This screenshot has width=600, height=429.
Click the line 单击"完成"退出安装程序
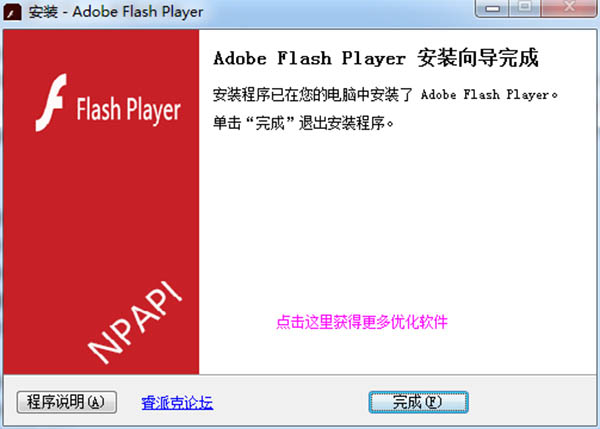[x=303, y=123]
